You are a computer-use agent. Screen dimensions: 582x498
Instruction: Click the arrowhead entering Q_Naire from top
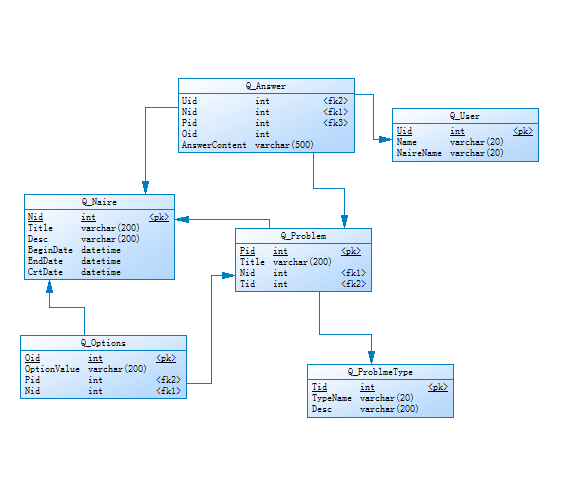[146, 187]
